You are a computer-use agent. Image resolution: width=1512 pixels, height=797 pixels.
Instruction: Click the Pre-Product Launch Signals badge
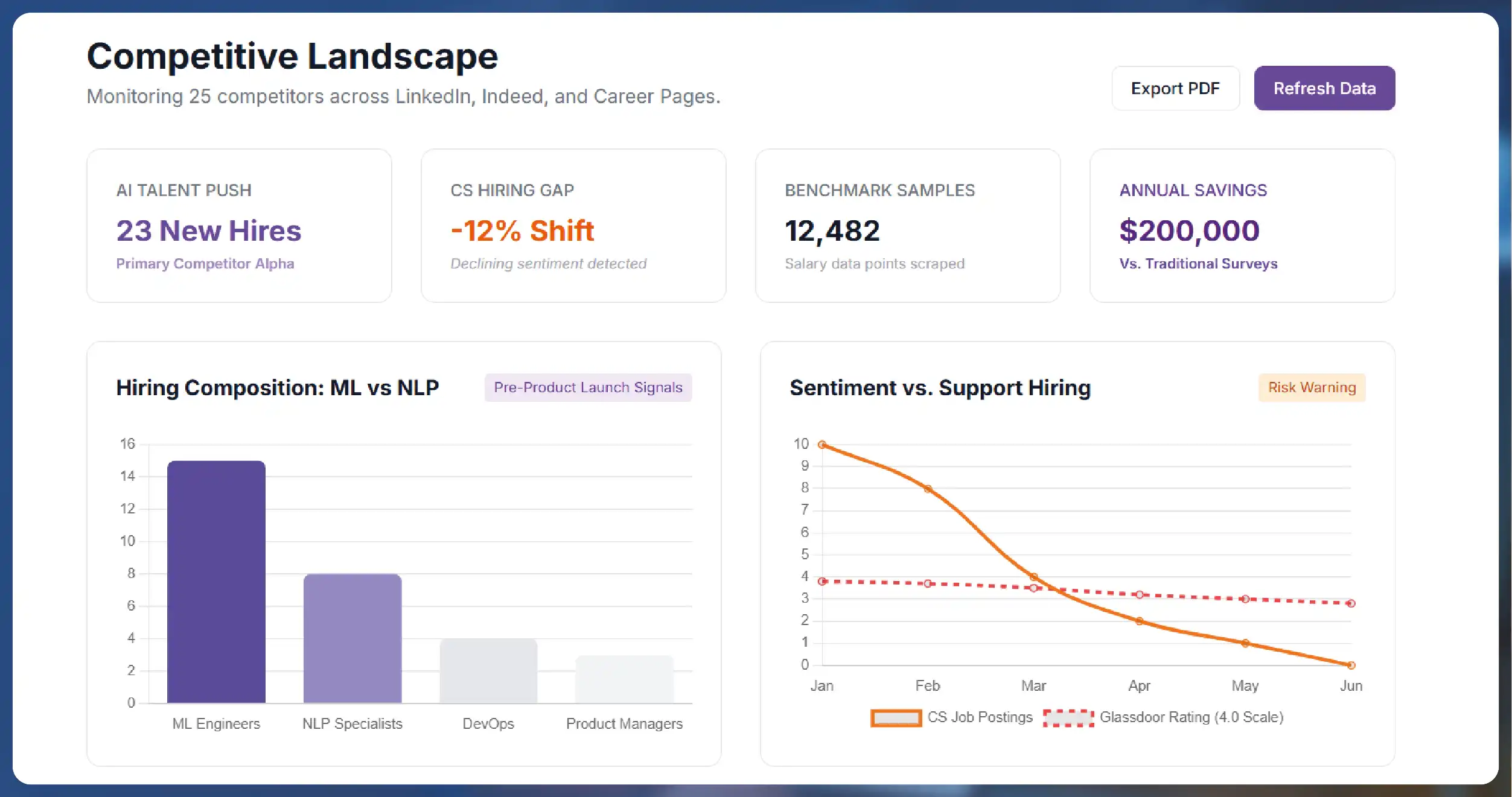coord(588,387)
